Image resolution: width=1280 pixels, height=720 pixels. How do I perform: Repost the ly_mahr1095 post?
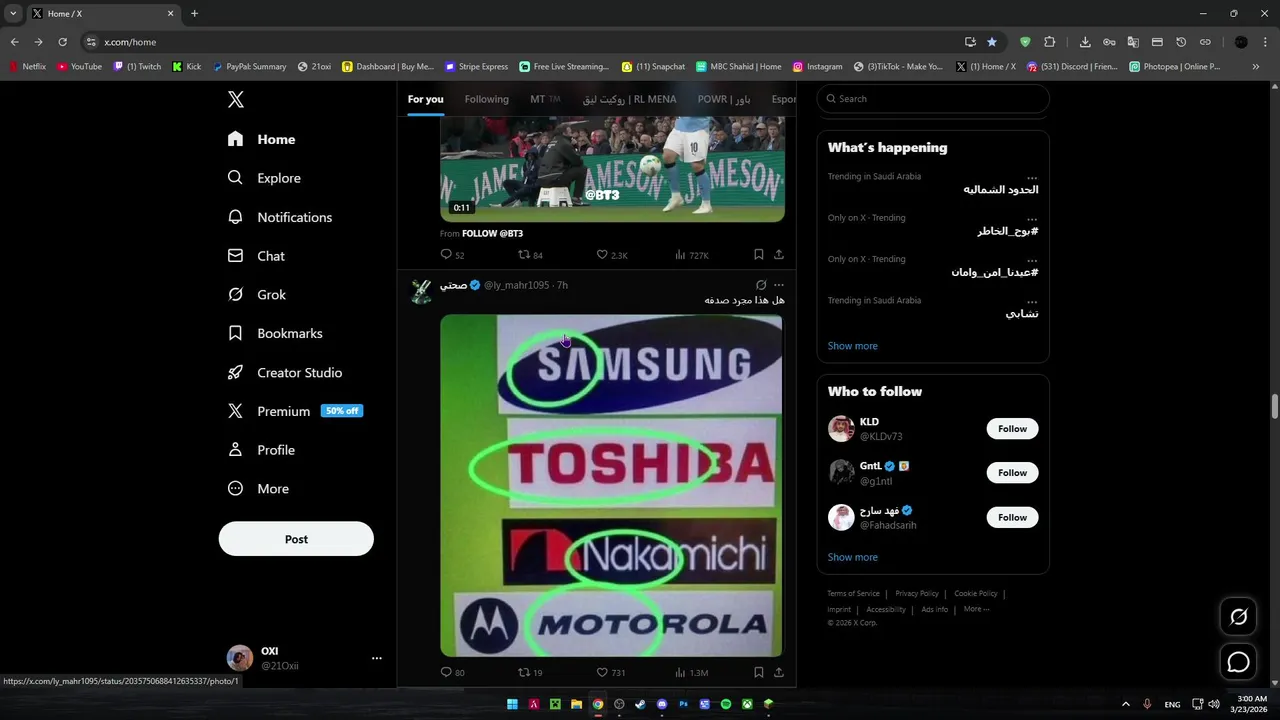pyautogui.click(x=530, y=673)
